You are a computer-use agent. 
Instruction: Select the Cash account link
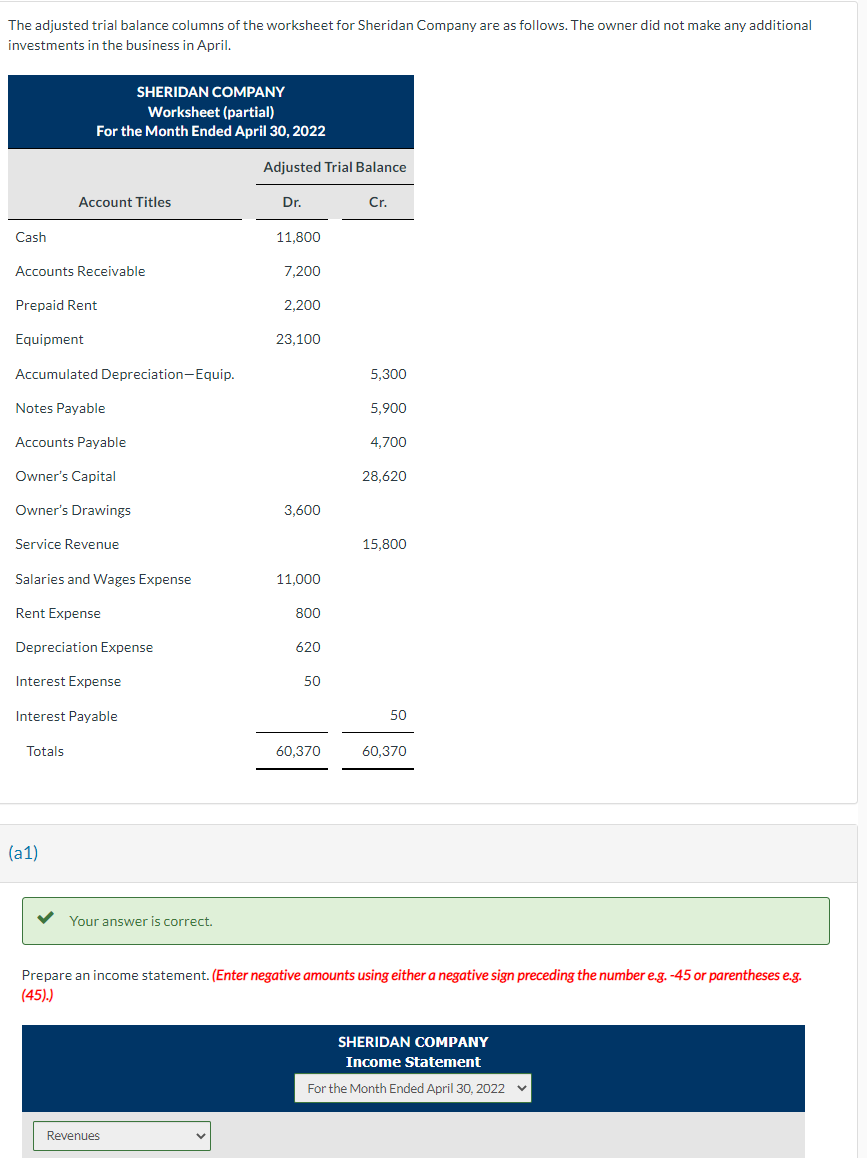tap(30, 237)
